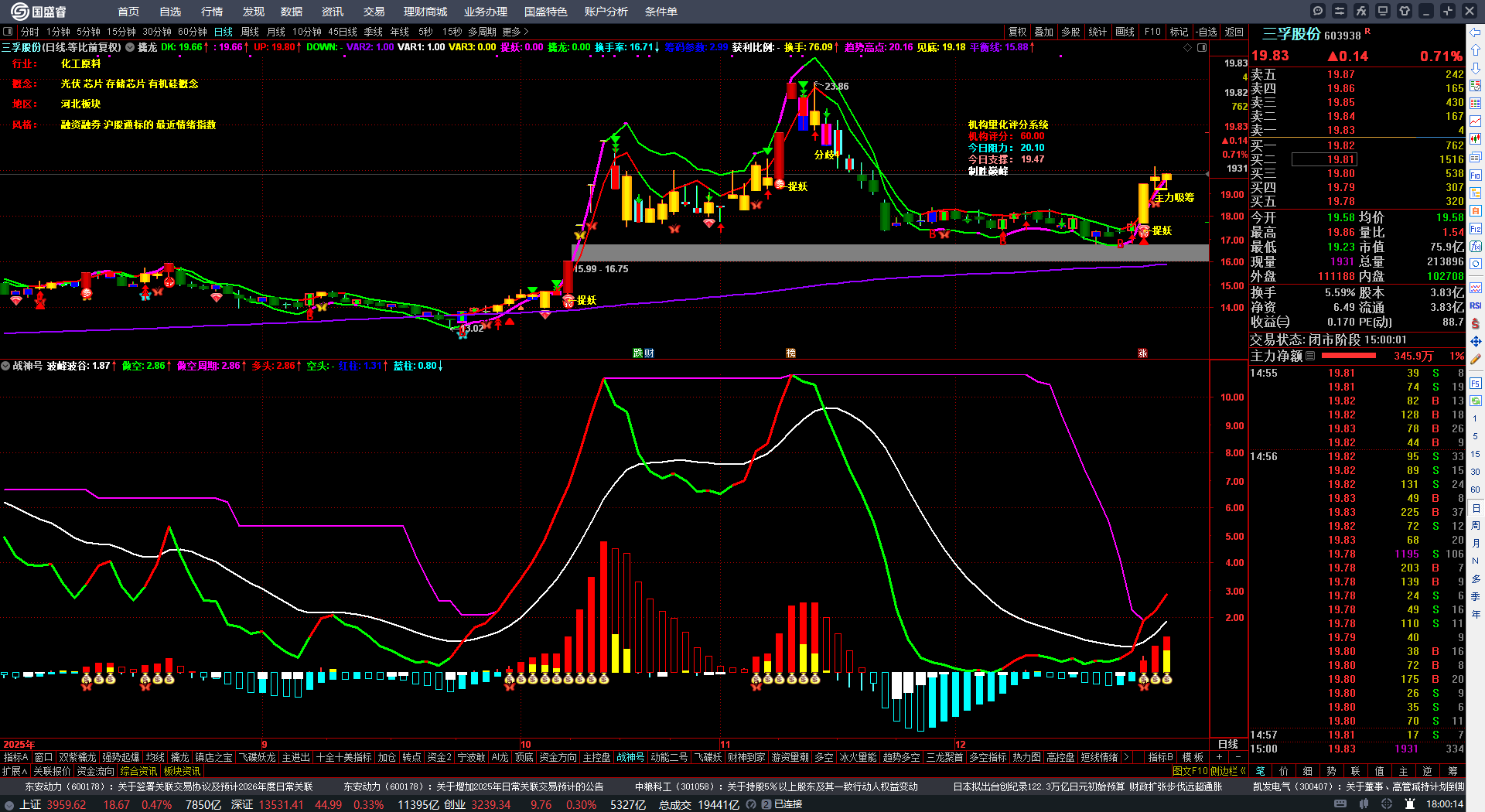Viewport: 1485px width, 812px height.
Task: Click the blue four-way move sidebar icon
Action: (x=1476, y=341)
